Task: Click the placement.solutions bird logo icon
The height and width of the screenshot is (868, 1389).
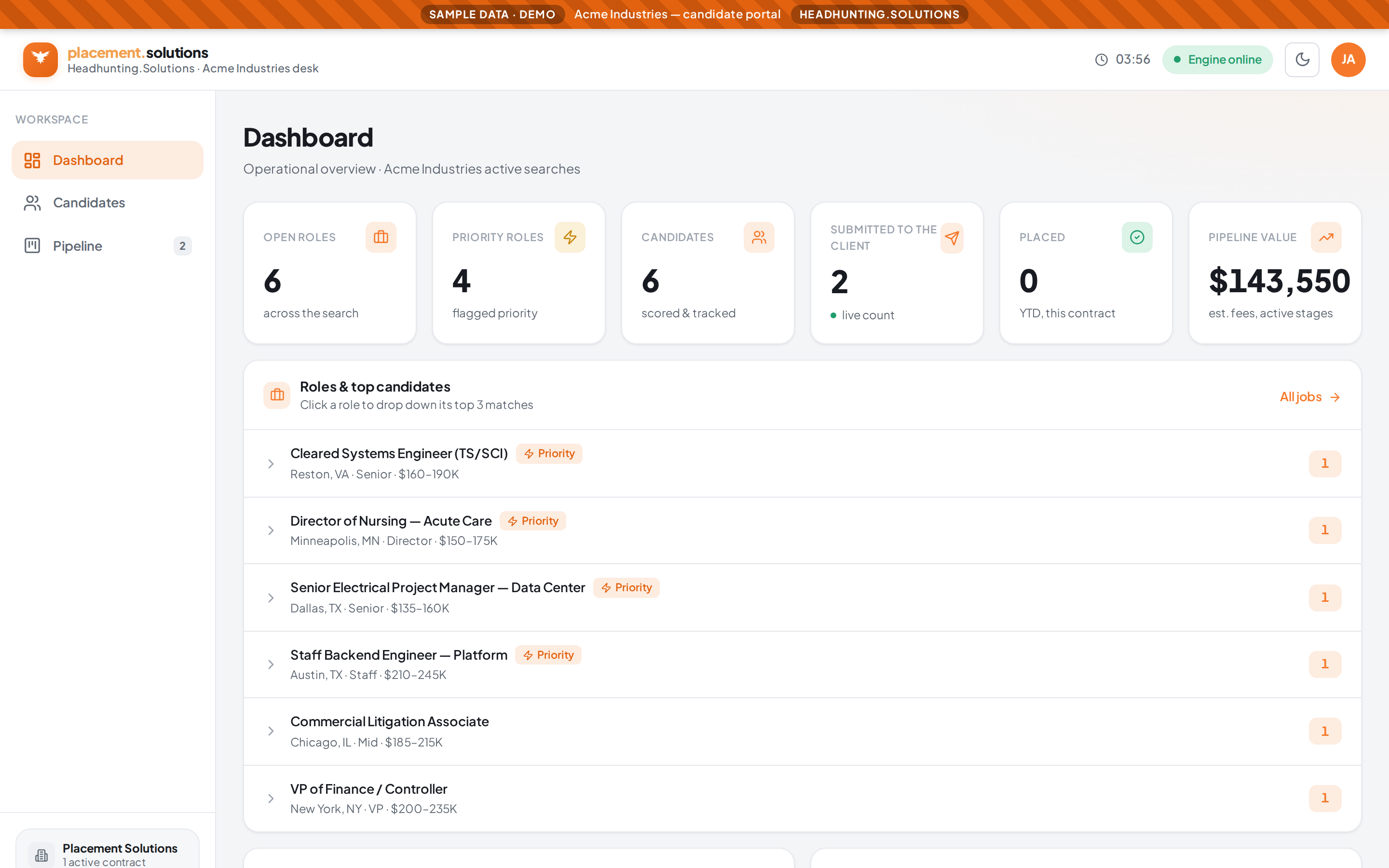Action: [x=40, y=59]
